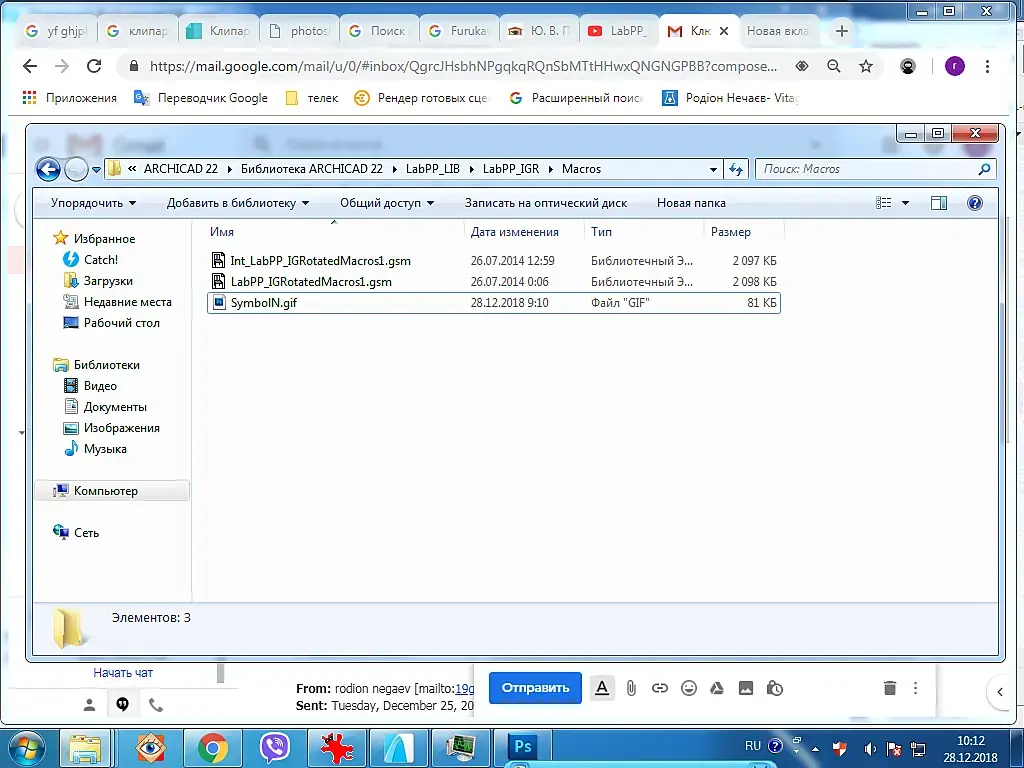Select LabPP_IGRotatedMacros1.gsm file
The height and width of the screenshot is (768, 1024).
[x=494, y=281]
